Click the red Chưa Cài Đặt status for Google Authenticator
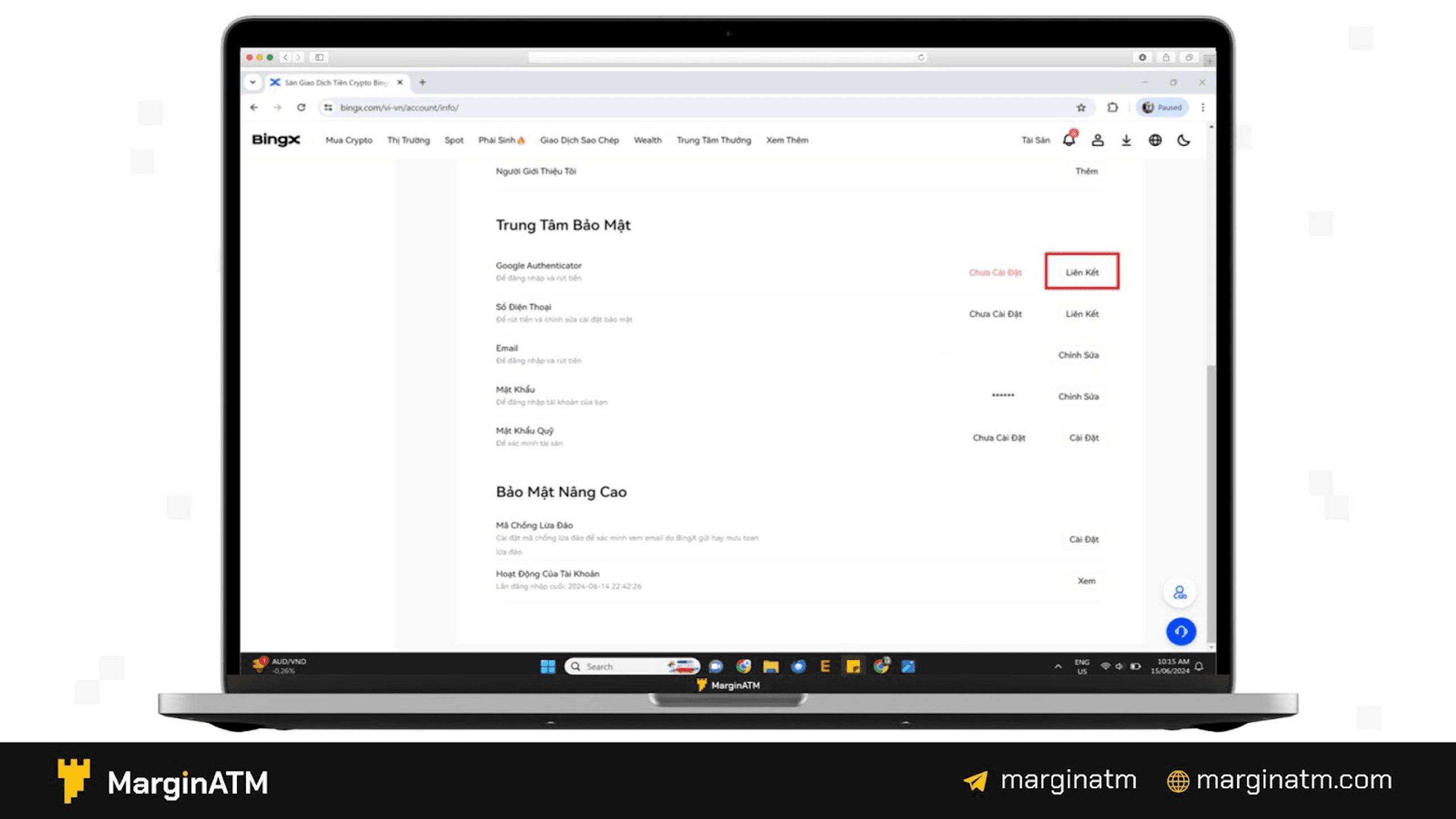 point(995,272)
